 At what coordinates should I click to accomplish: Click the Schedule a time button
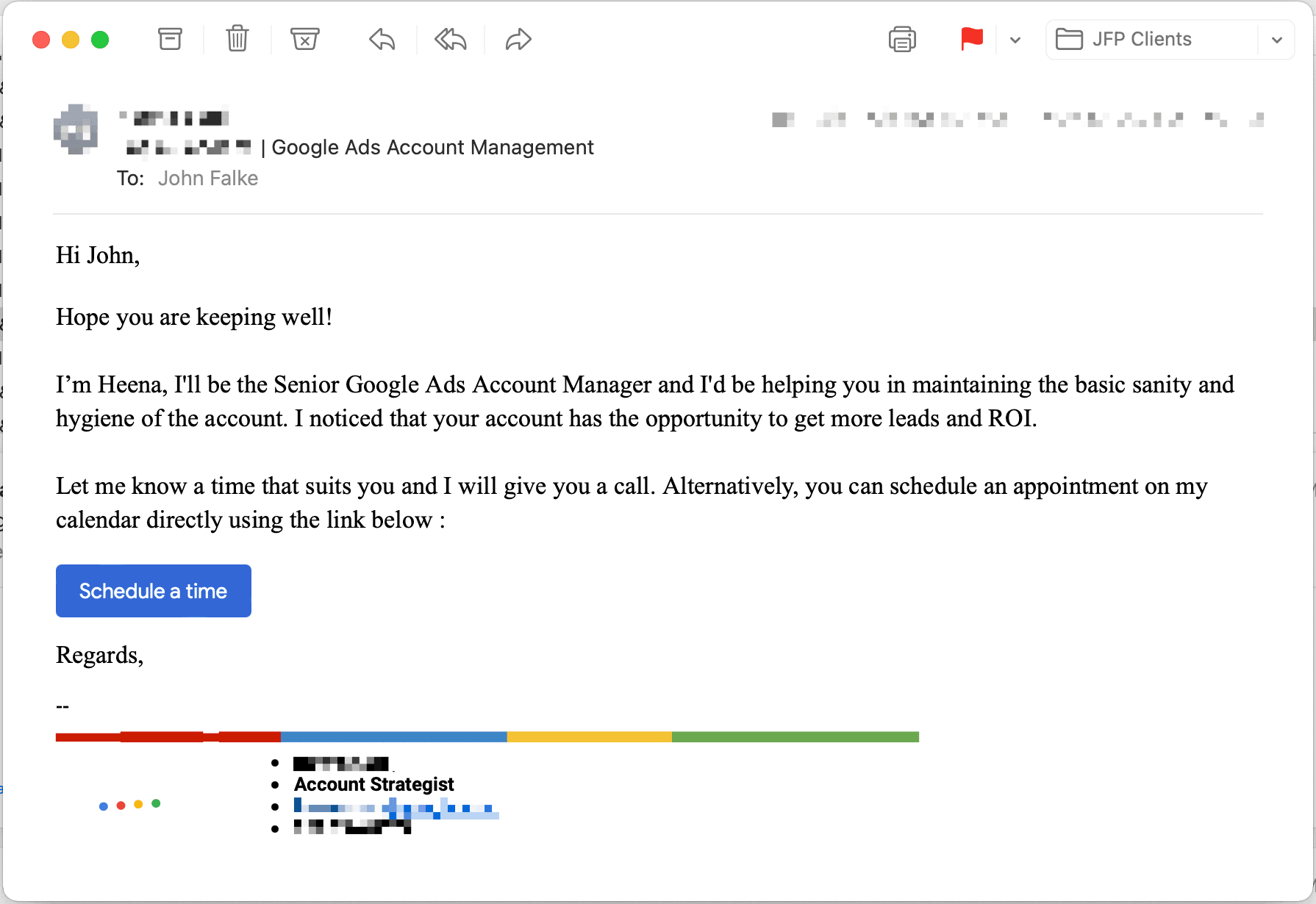(x=154, y=591)
